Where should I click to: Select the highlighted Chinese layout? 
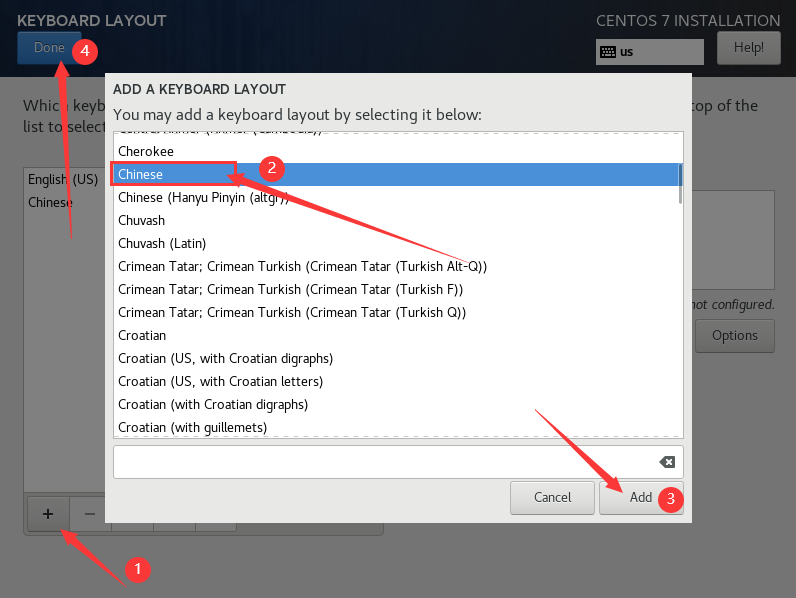(141, 174)
